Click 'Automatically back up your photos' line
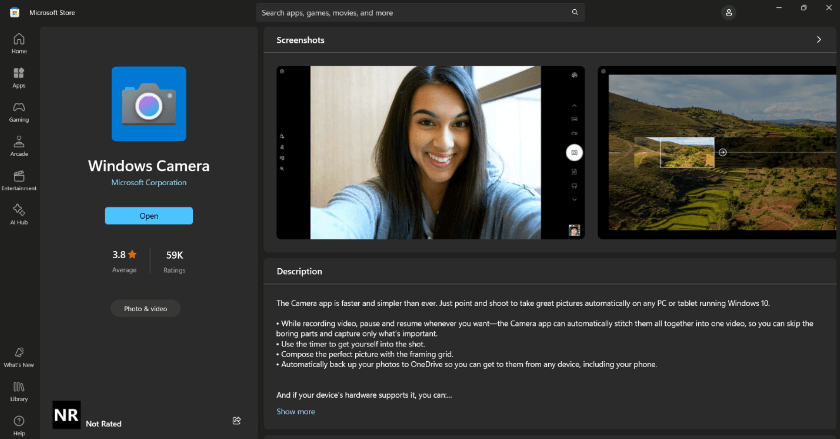 [x=467, y=364]
